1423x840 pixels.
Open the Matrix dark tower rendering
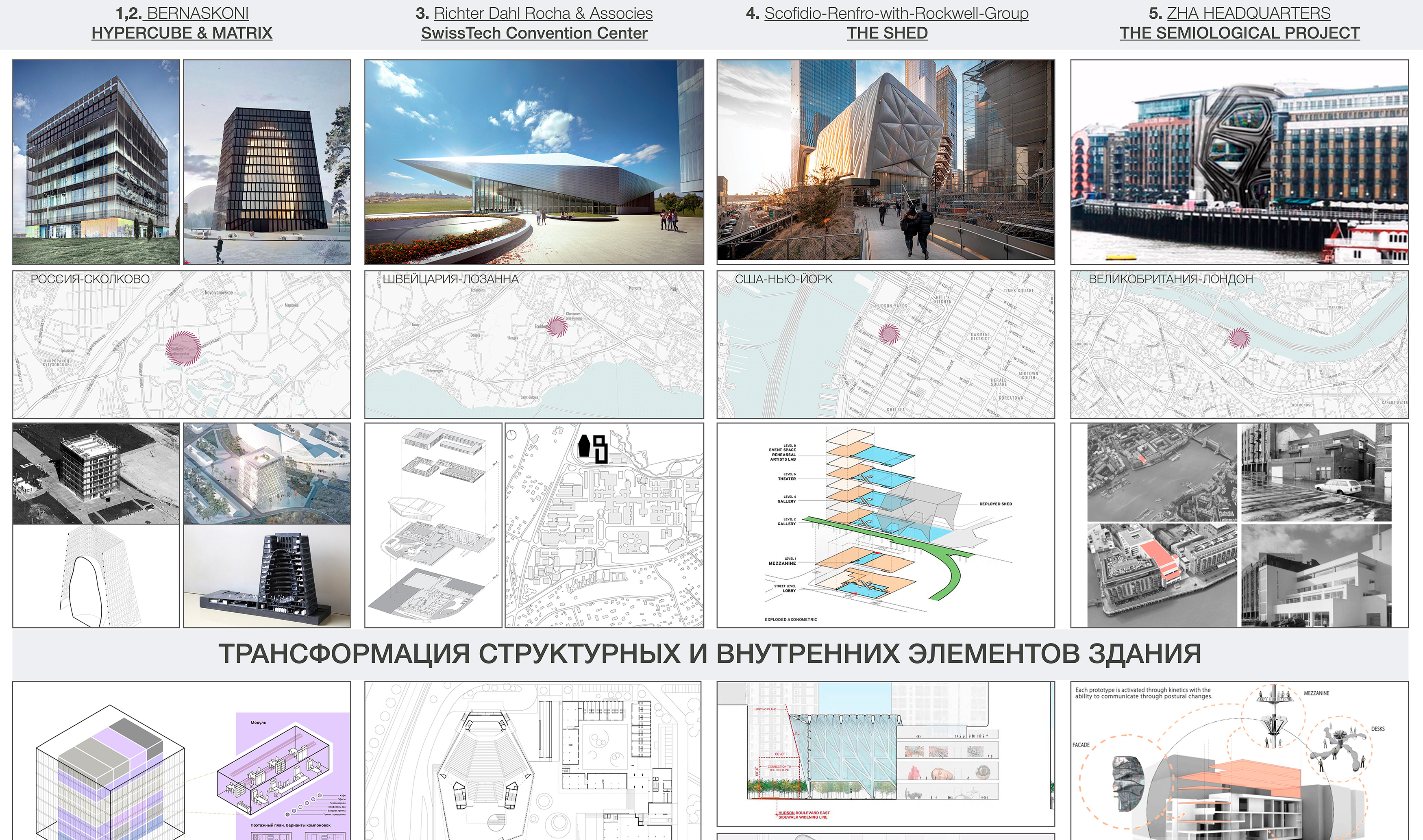[267, 162]
